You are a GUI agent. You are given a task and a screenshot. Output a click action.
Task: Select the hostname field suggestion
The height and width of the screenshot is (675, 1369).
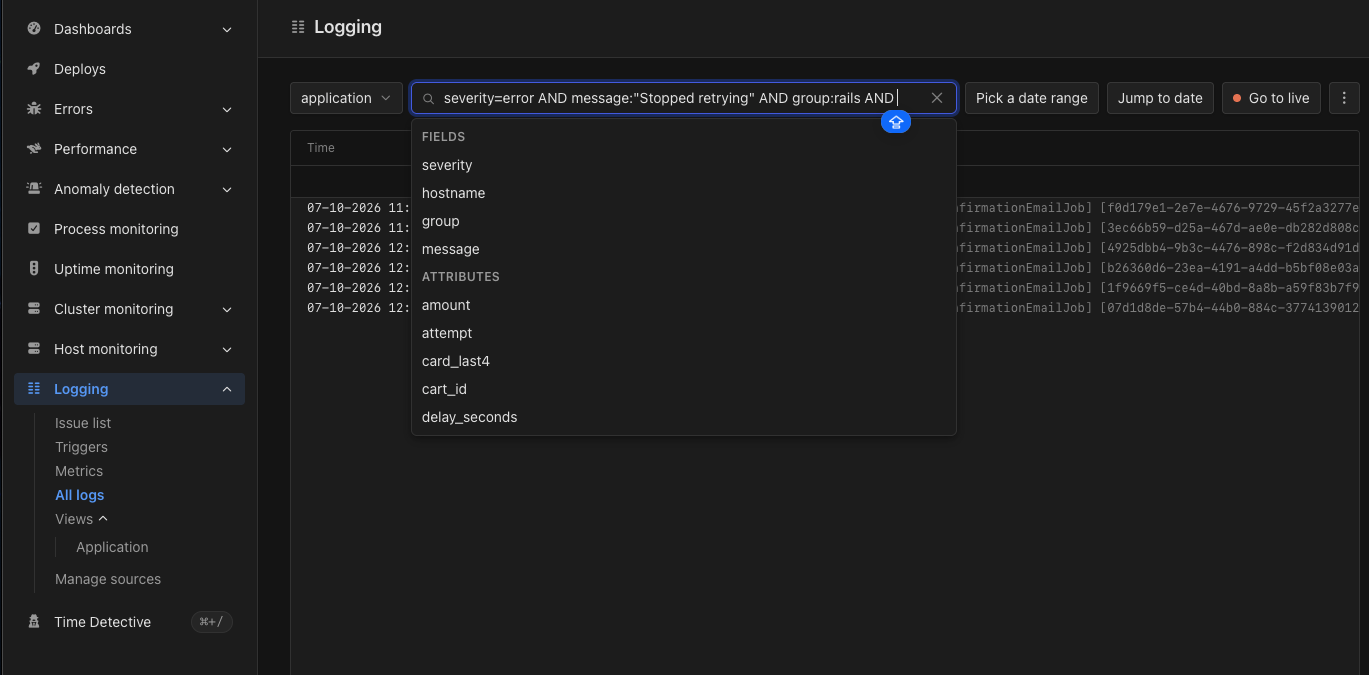684,193
